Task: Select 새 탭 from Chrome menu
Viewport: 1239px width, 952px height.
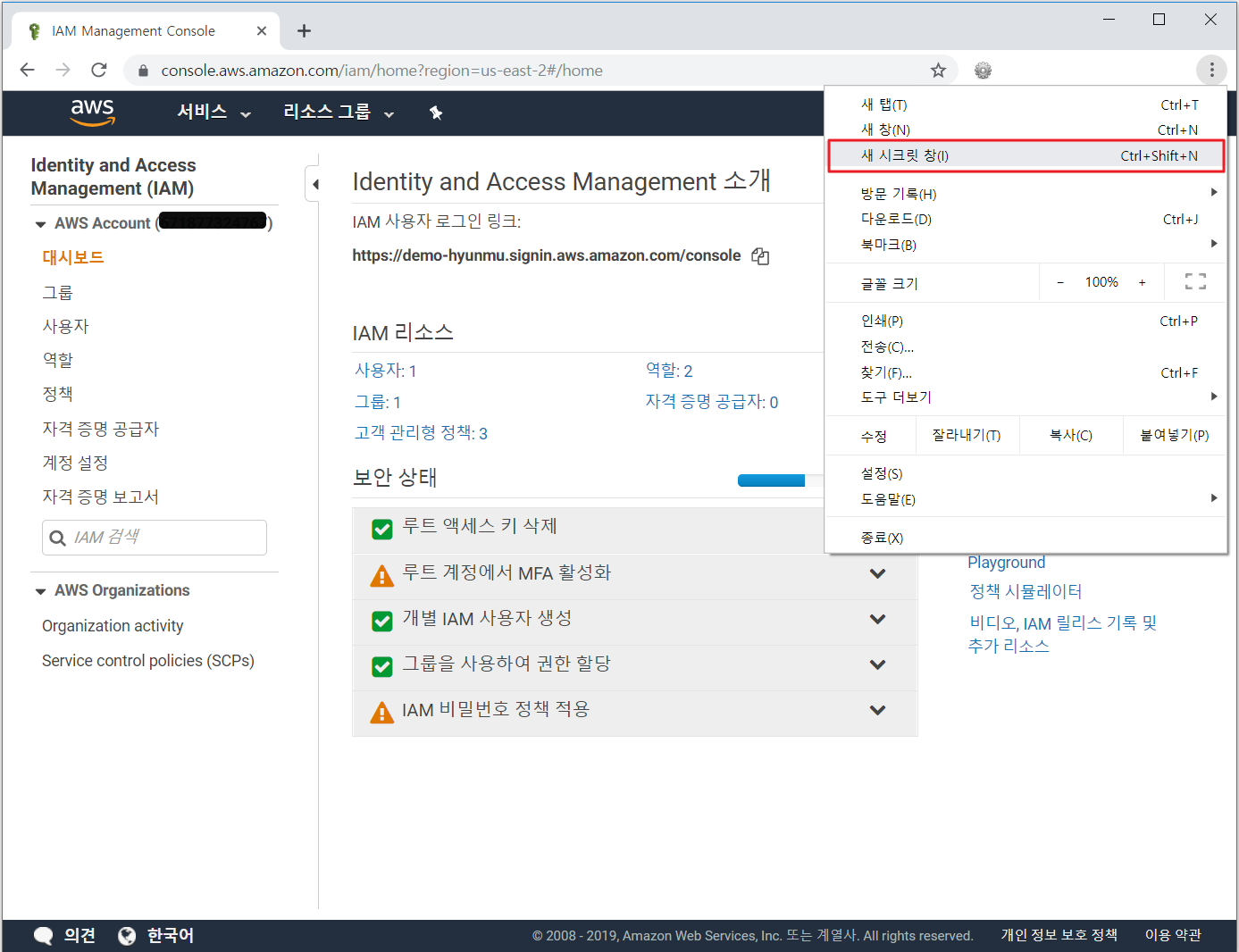Action: tap(1026, 105)
